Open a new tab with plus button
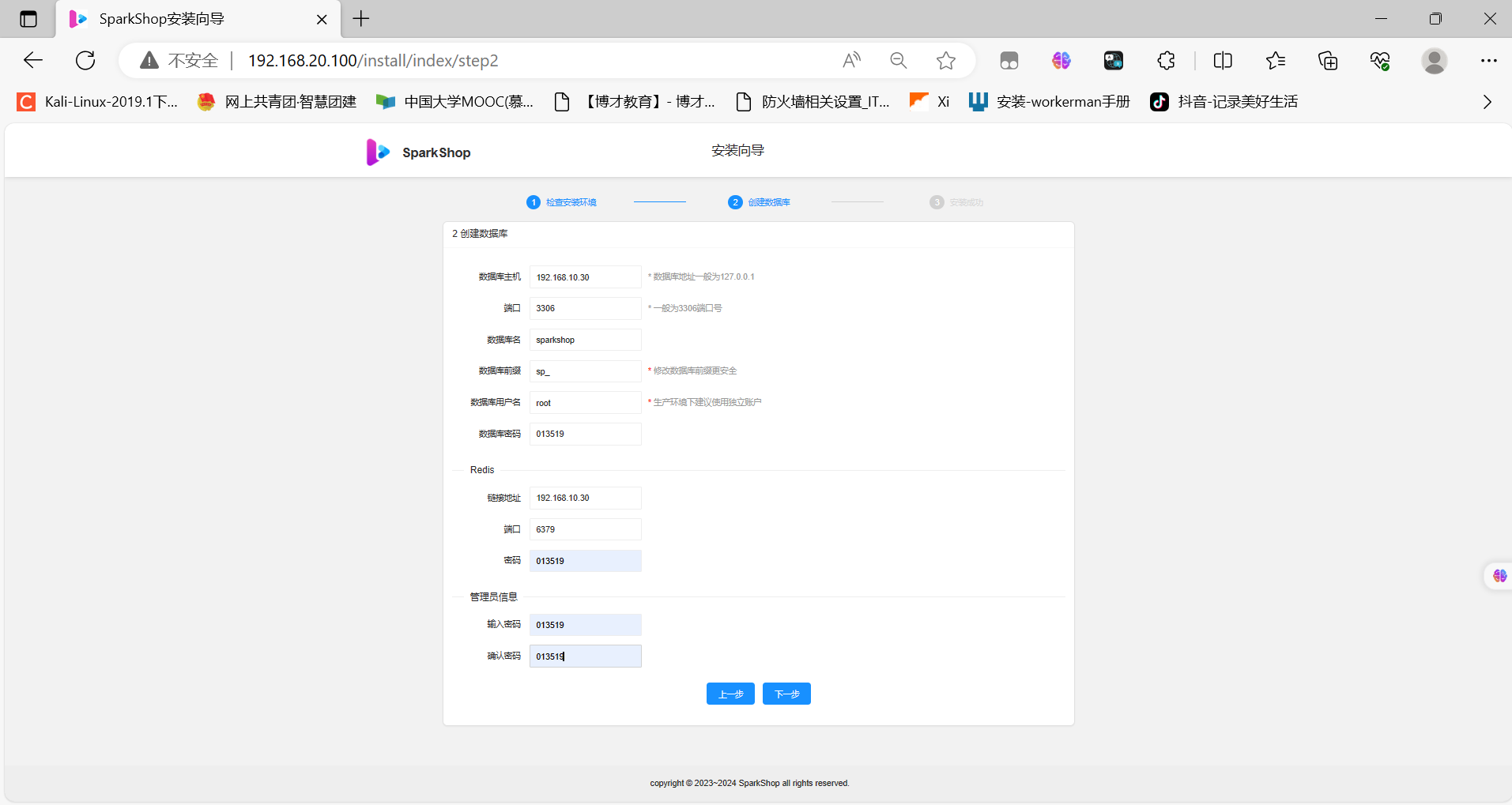 361,19
